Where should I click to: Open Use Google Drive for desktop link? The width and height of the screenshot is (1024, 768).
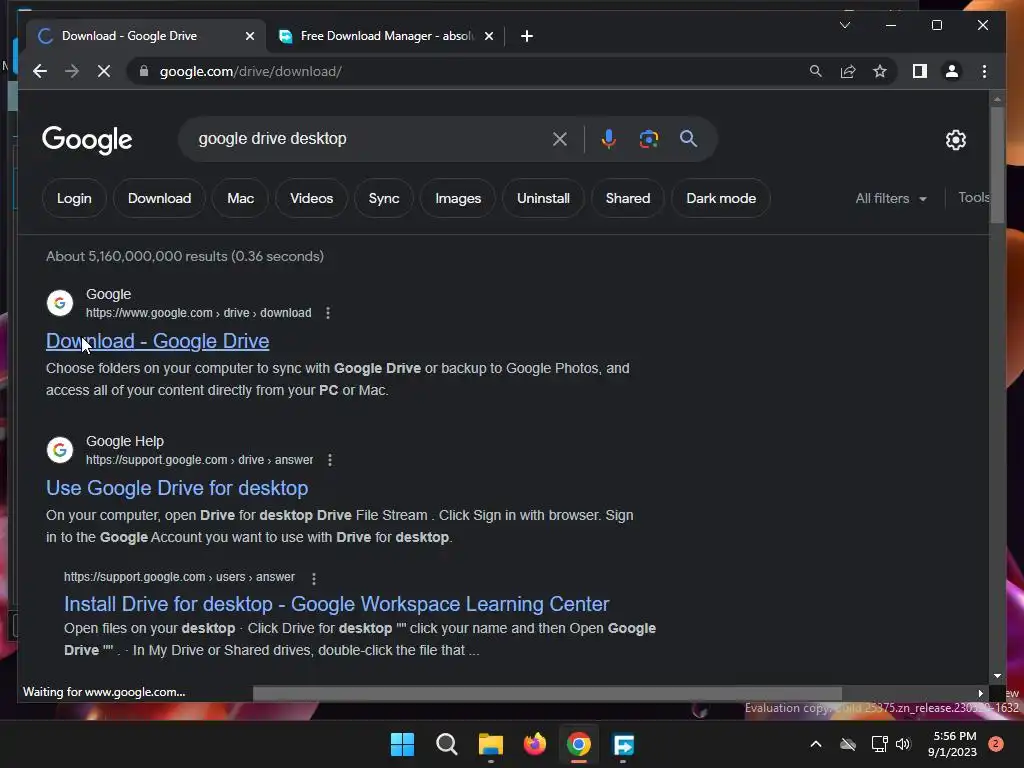coord(177,488)
